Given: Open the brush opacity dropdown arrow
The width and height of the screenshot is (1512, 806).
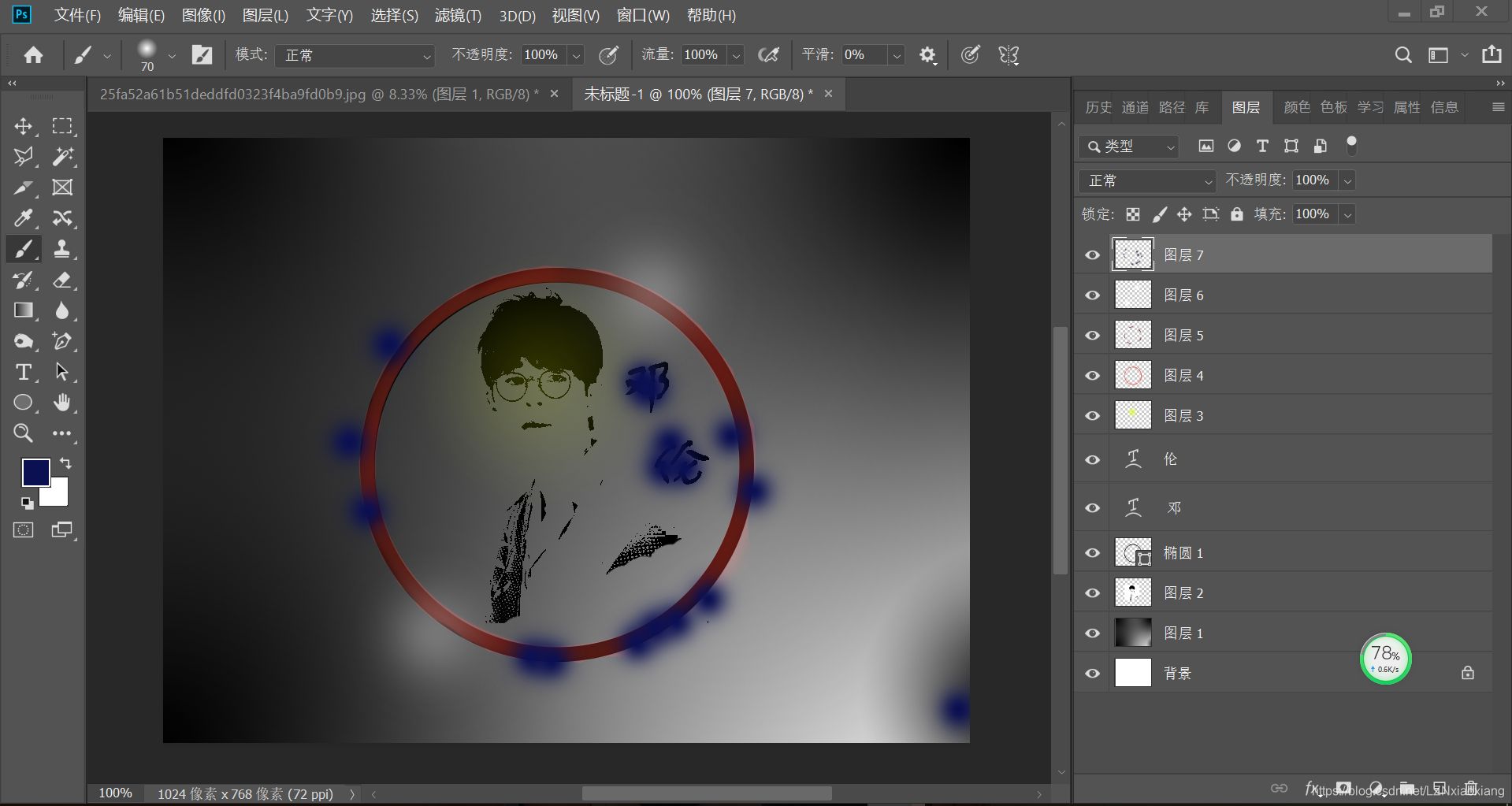Looking at the screenshot, I should tap(577, 55).
